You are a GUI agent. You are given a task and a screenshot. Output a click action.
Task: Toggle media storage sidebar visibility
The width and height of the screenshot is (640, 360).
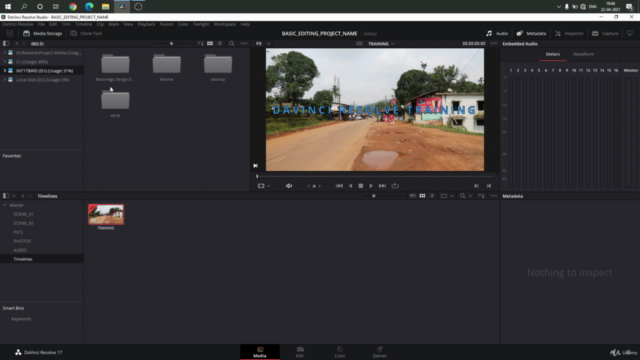point(6,44)
